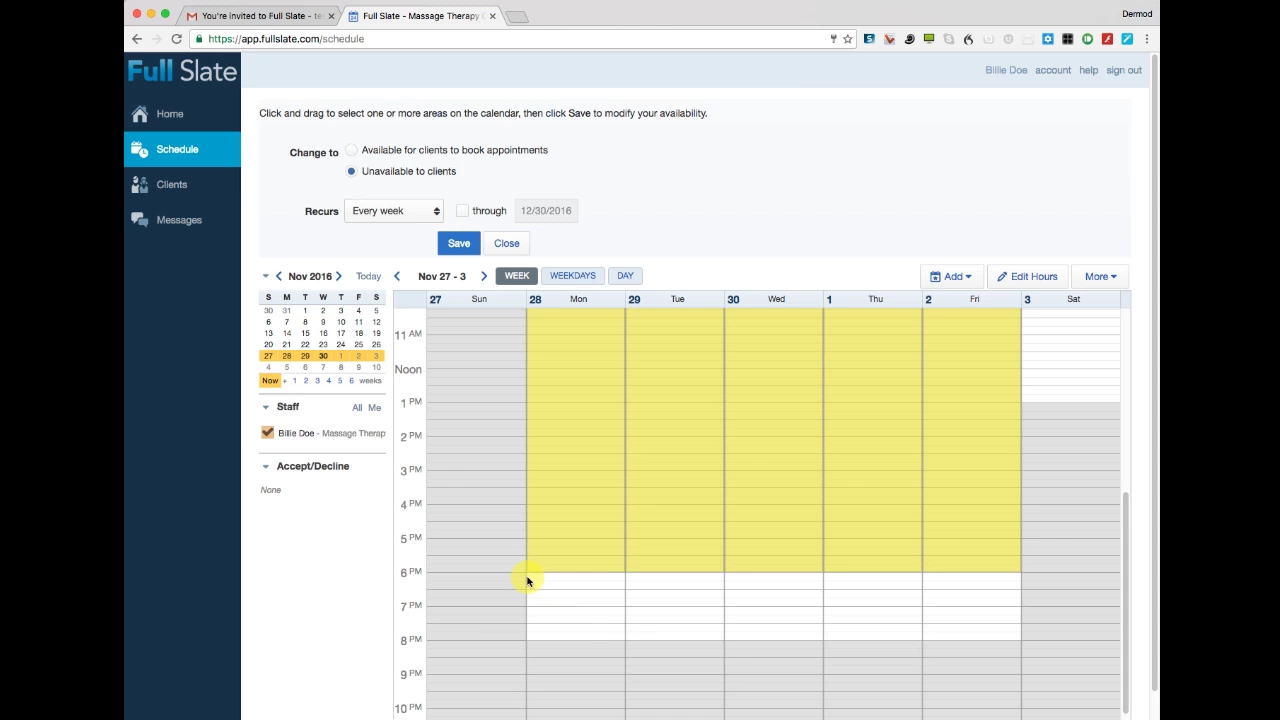This screenshot has height=720, width=1280.
Task: Switch to the WEEKDAYS view
Action: pyautogui.click(x=573, y=276)
